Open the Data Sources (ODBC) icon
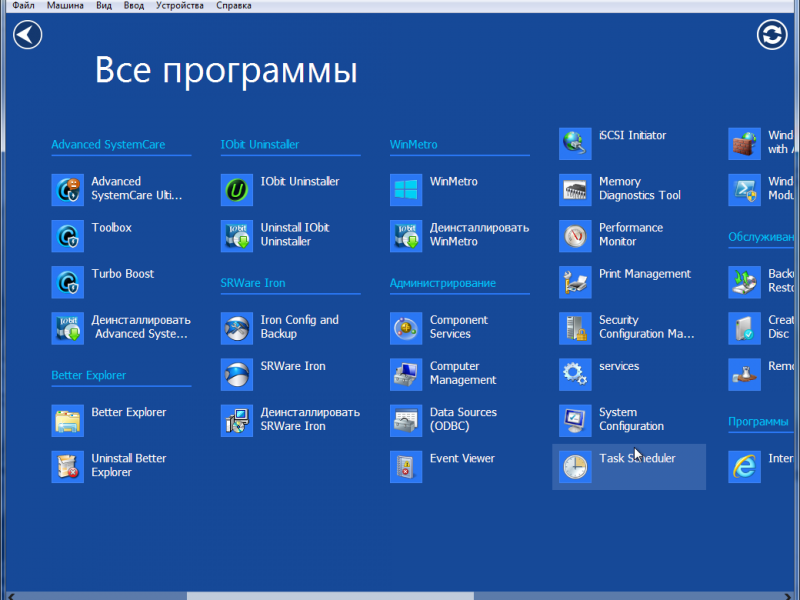Image resolution: width=800 pixels, height=600 pixels. [406, 420]
